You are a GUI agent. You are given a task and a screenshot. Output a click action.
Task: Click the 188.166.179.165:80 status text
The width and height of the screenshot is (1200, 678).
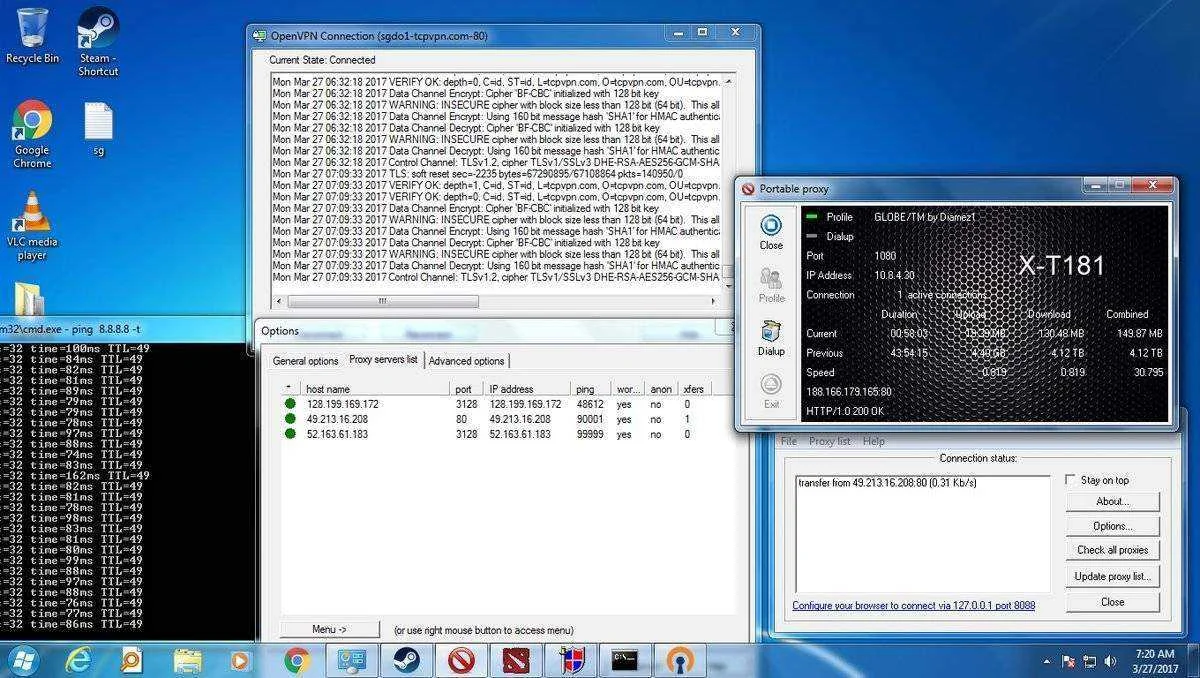click(849, 392)
